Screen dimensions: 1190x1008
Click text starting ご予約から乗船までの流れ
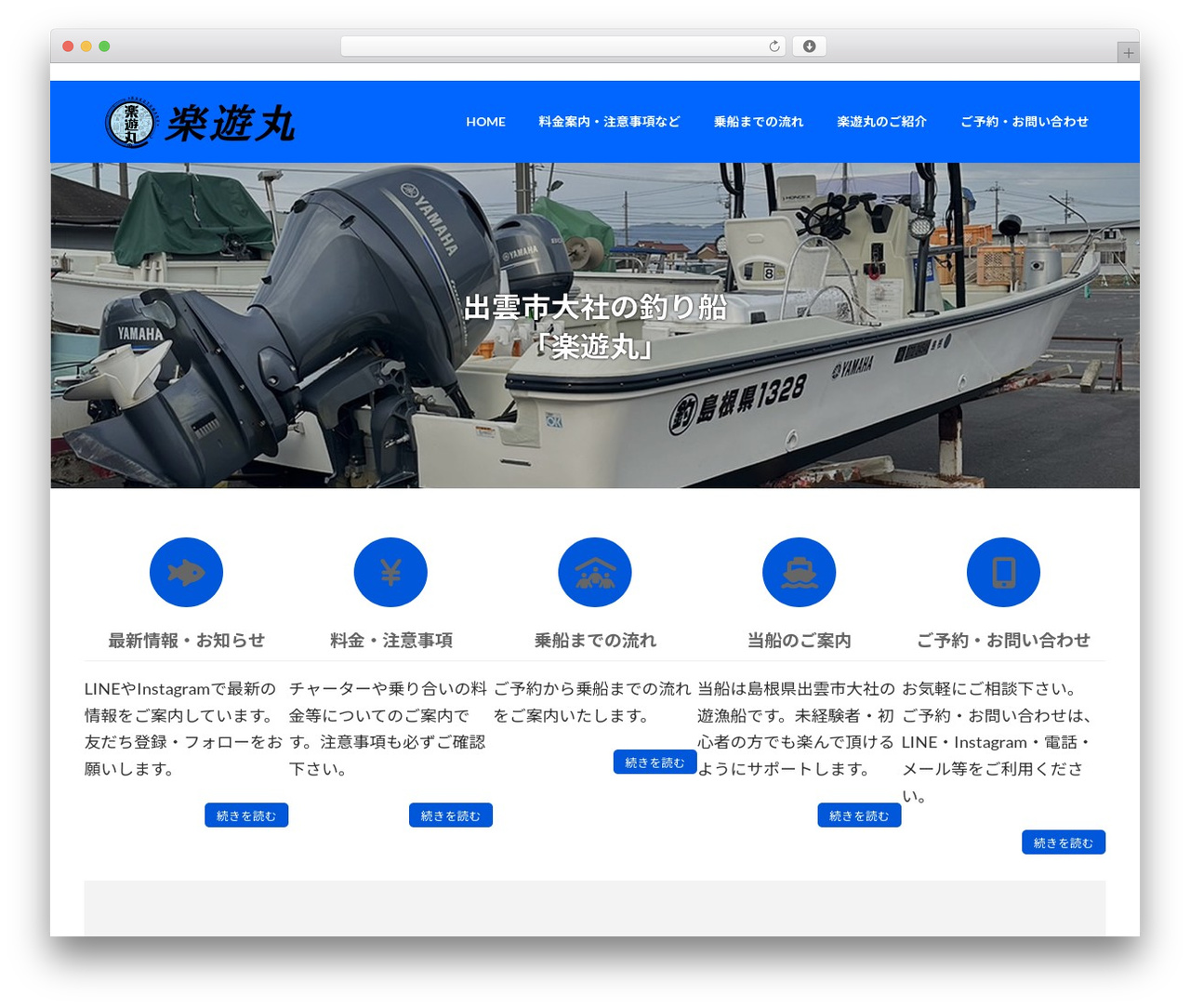pos(592,702)
